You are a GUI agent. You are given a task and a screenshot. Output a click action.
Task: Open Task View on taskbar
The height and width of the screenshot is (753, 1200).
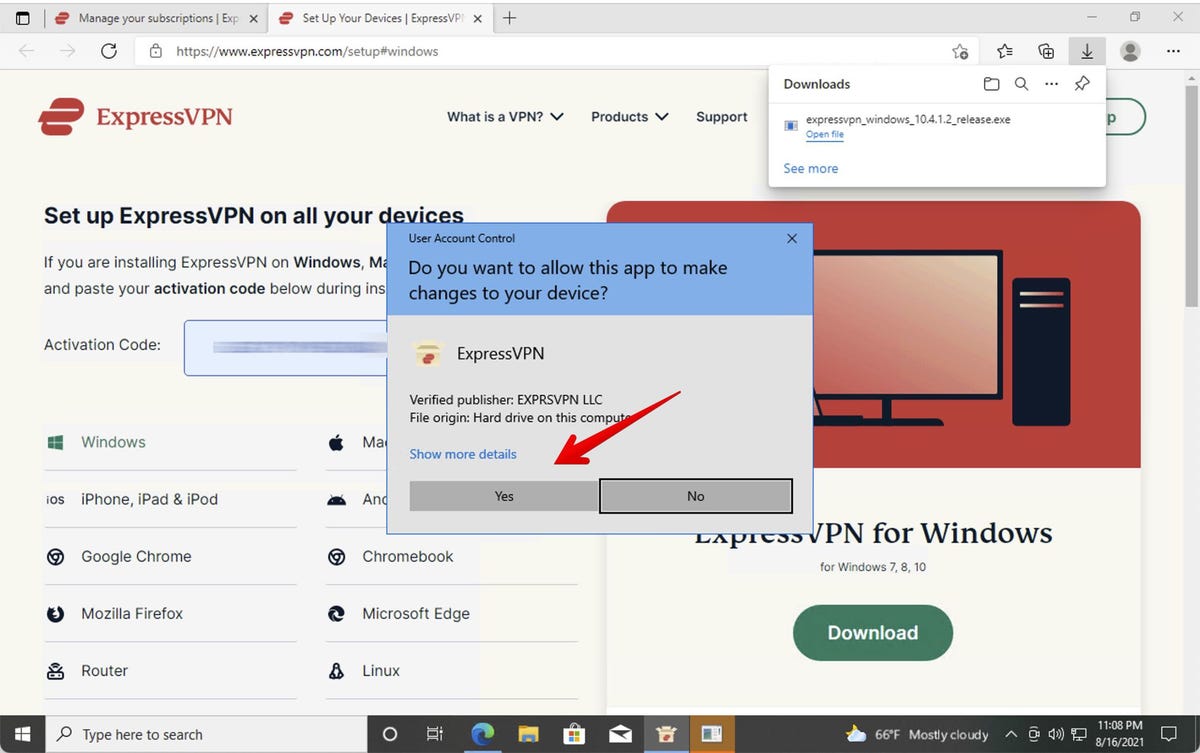pyautogui.click(x=435, y=734)
